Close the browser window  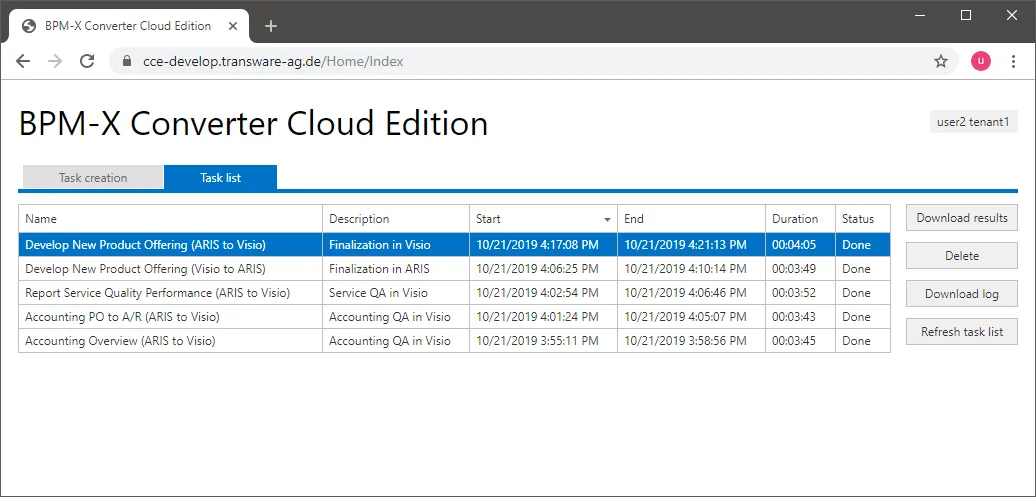click(1012, 15)
